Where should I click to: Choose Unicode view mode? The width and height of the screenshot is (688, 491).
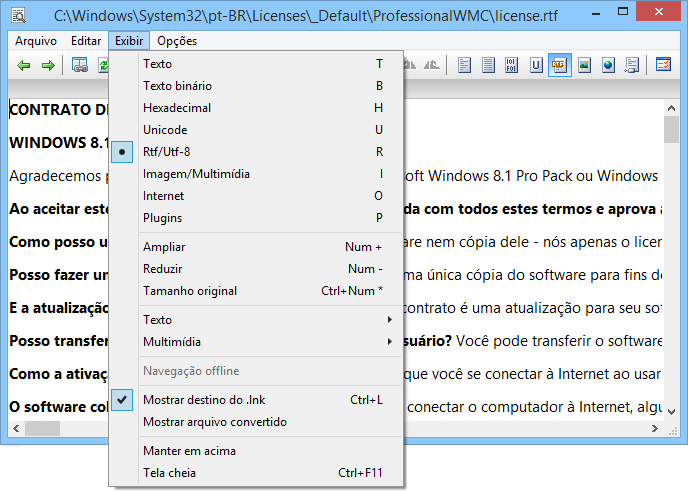pos(256,130)
